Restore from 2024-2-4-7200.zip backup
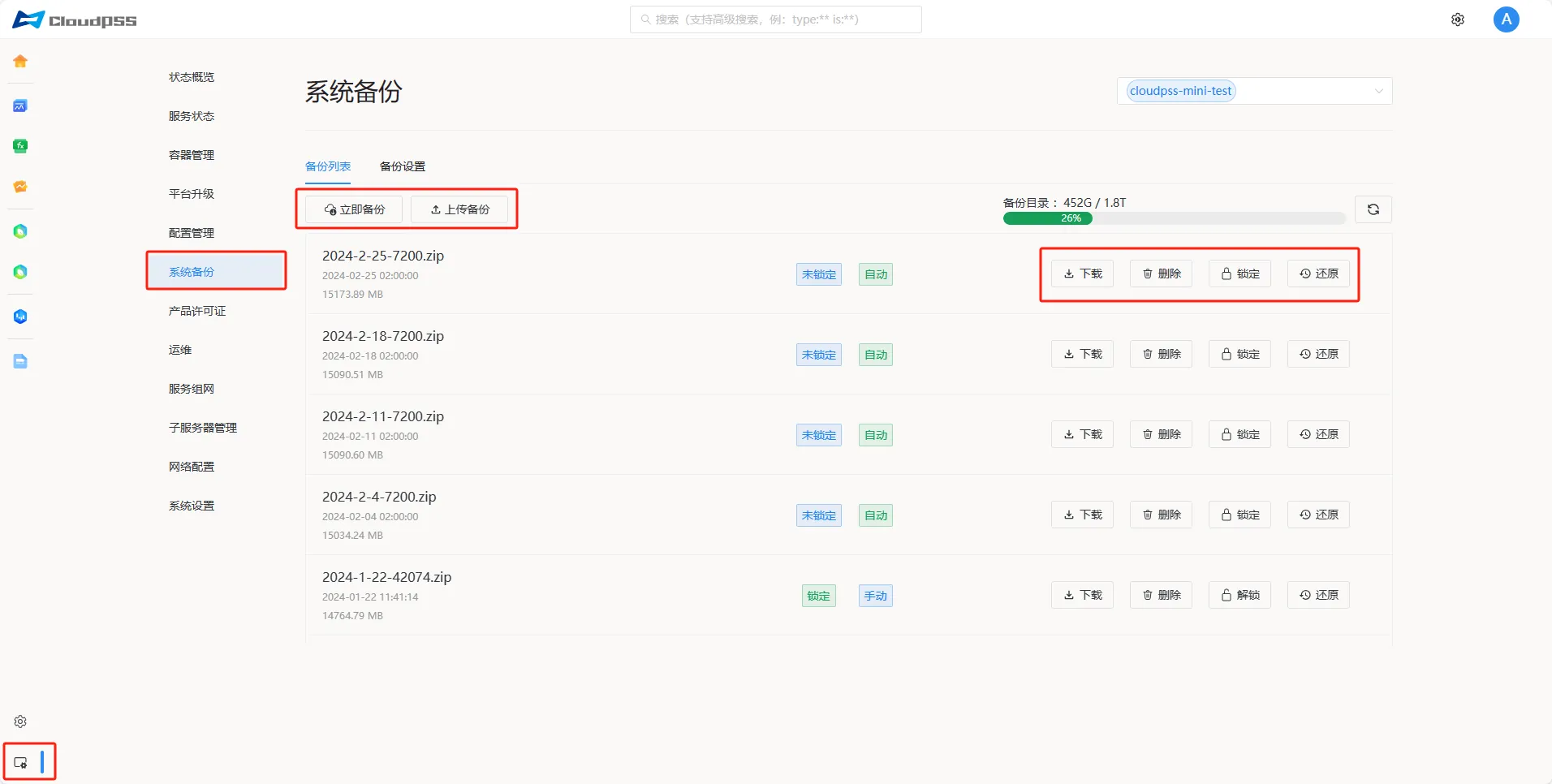Viewport: 1552px width, 784px height. pos(1319,515)
